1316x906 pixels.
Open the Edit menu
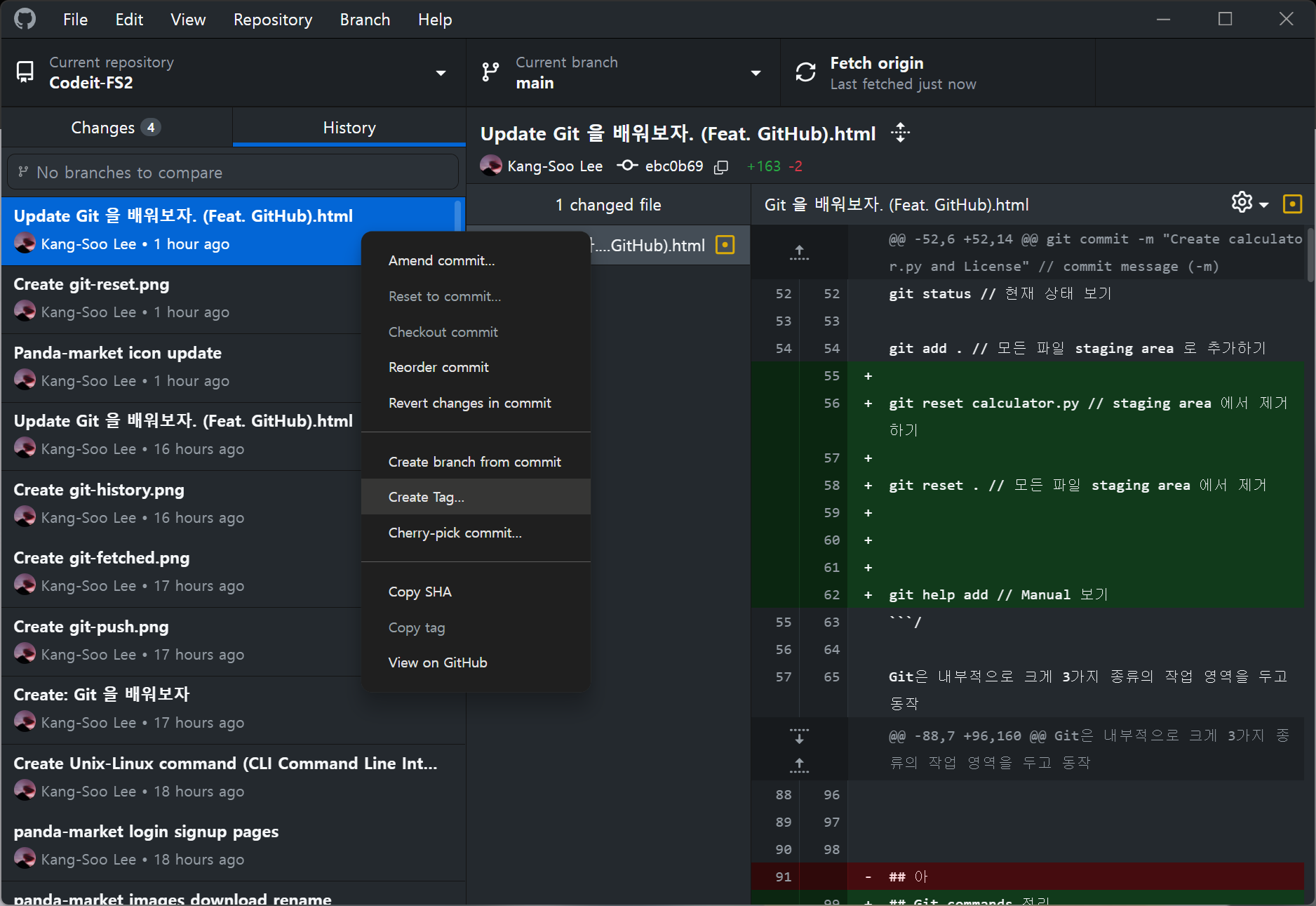129,20
